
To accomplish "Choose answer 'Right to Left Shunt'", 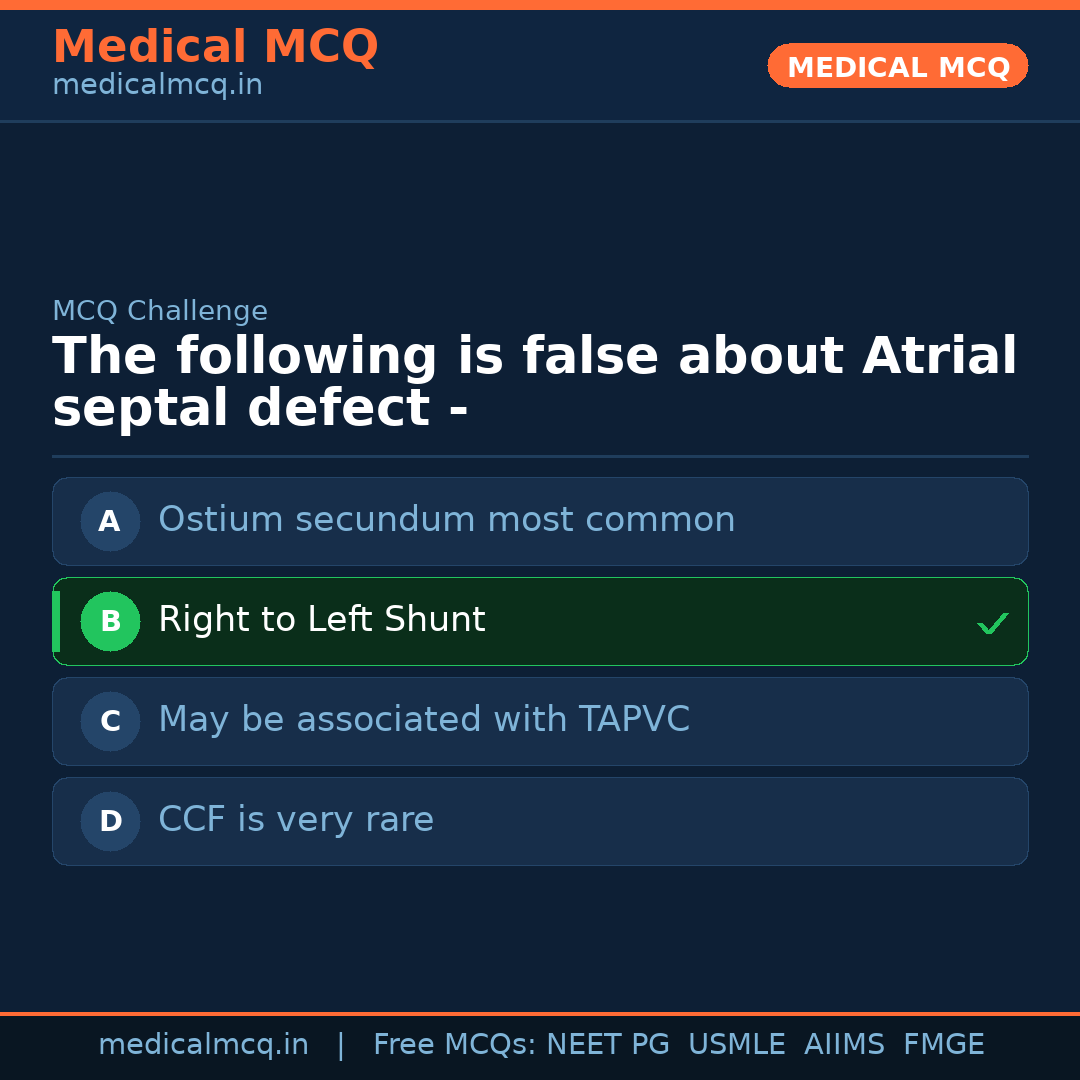I will click(x=321, y=620).
